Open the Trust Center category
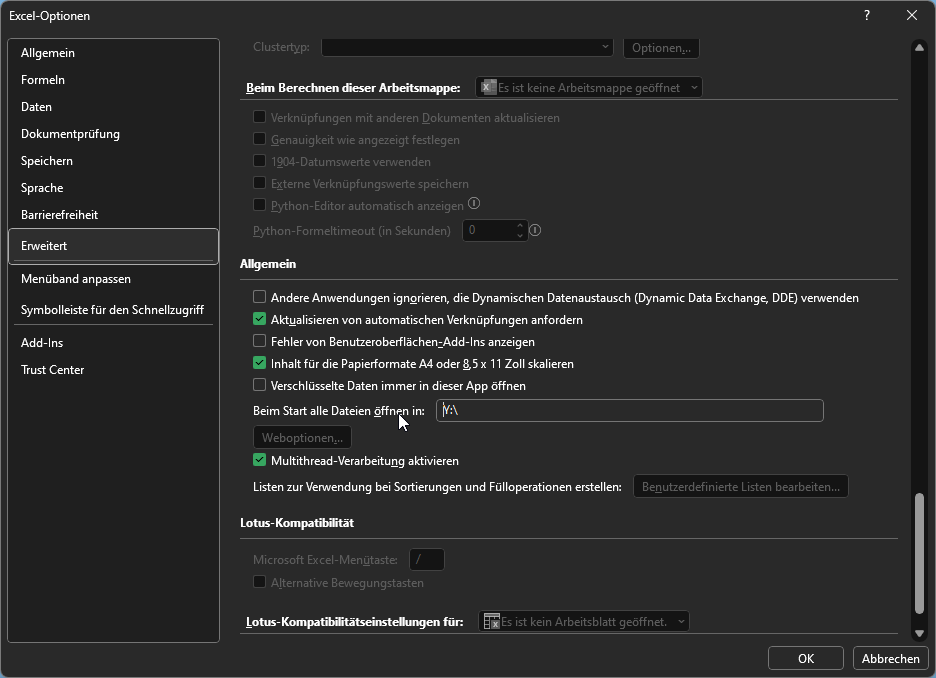The height and width of the screenshot is (678, 936). (x=52, y=370)
